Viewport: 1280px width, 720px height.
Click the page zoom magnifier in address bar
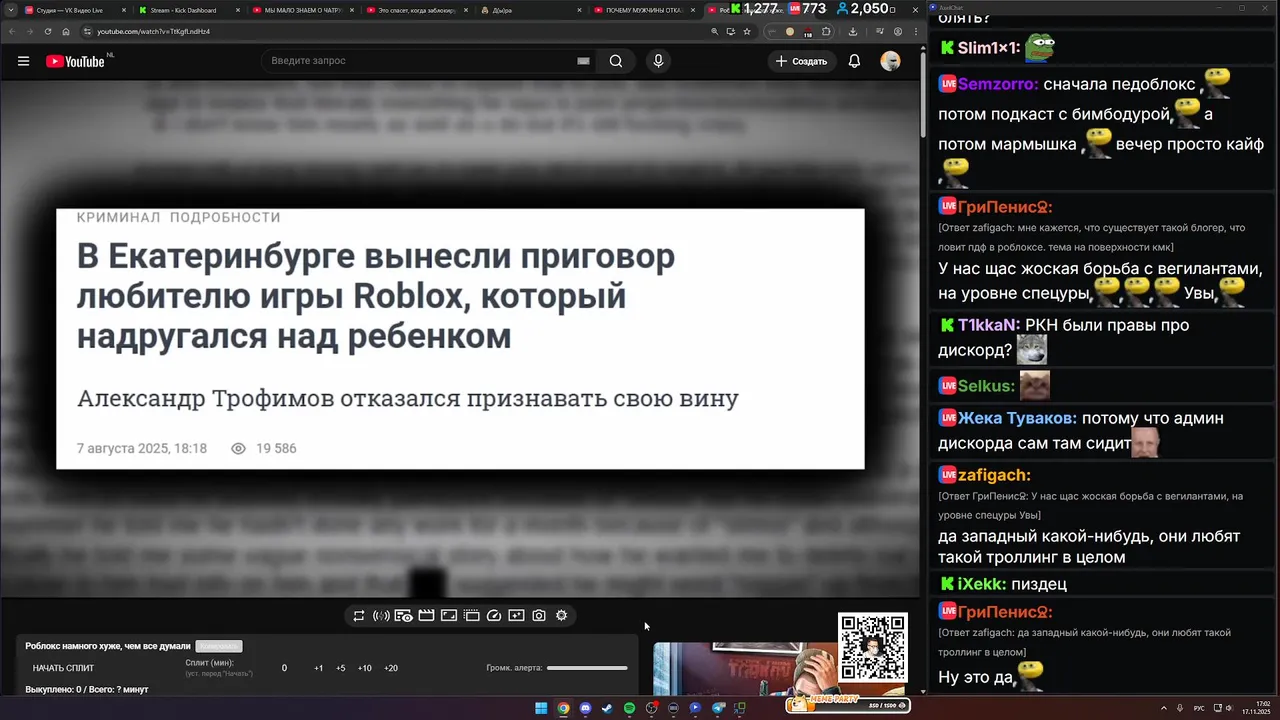(x=715, y=31)
